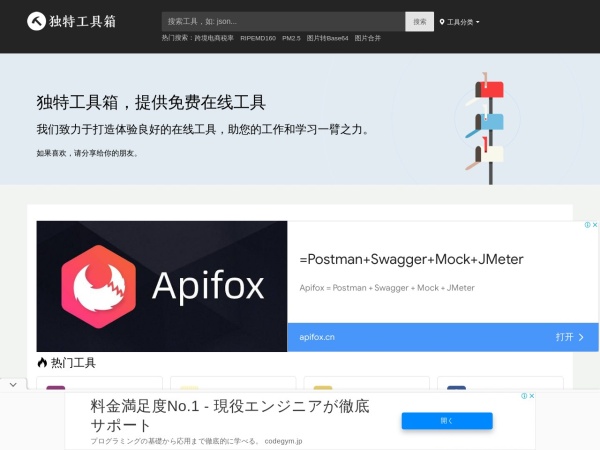Select hot search 图片合并
600x450 pixels.
pyautogui.click(x=367, y=38)
